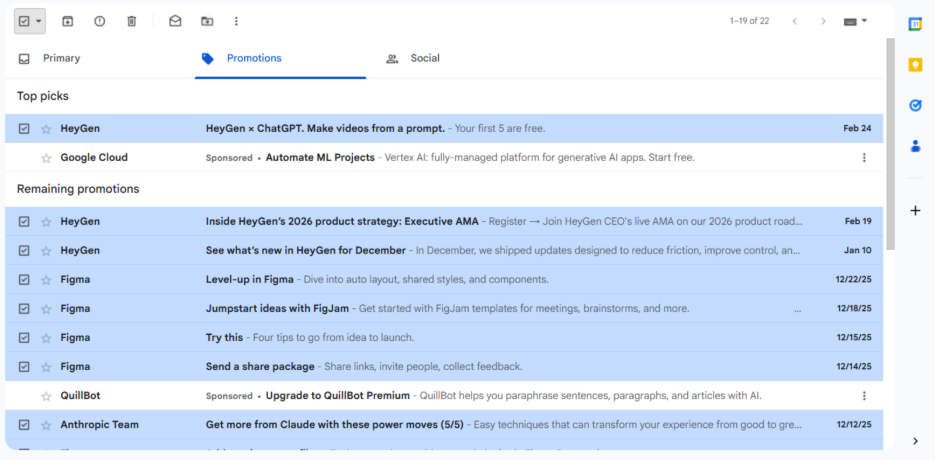Switch to the Primary tab

point(60,58)
